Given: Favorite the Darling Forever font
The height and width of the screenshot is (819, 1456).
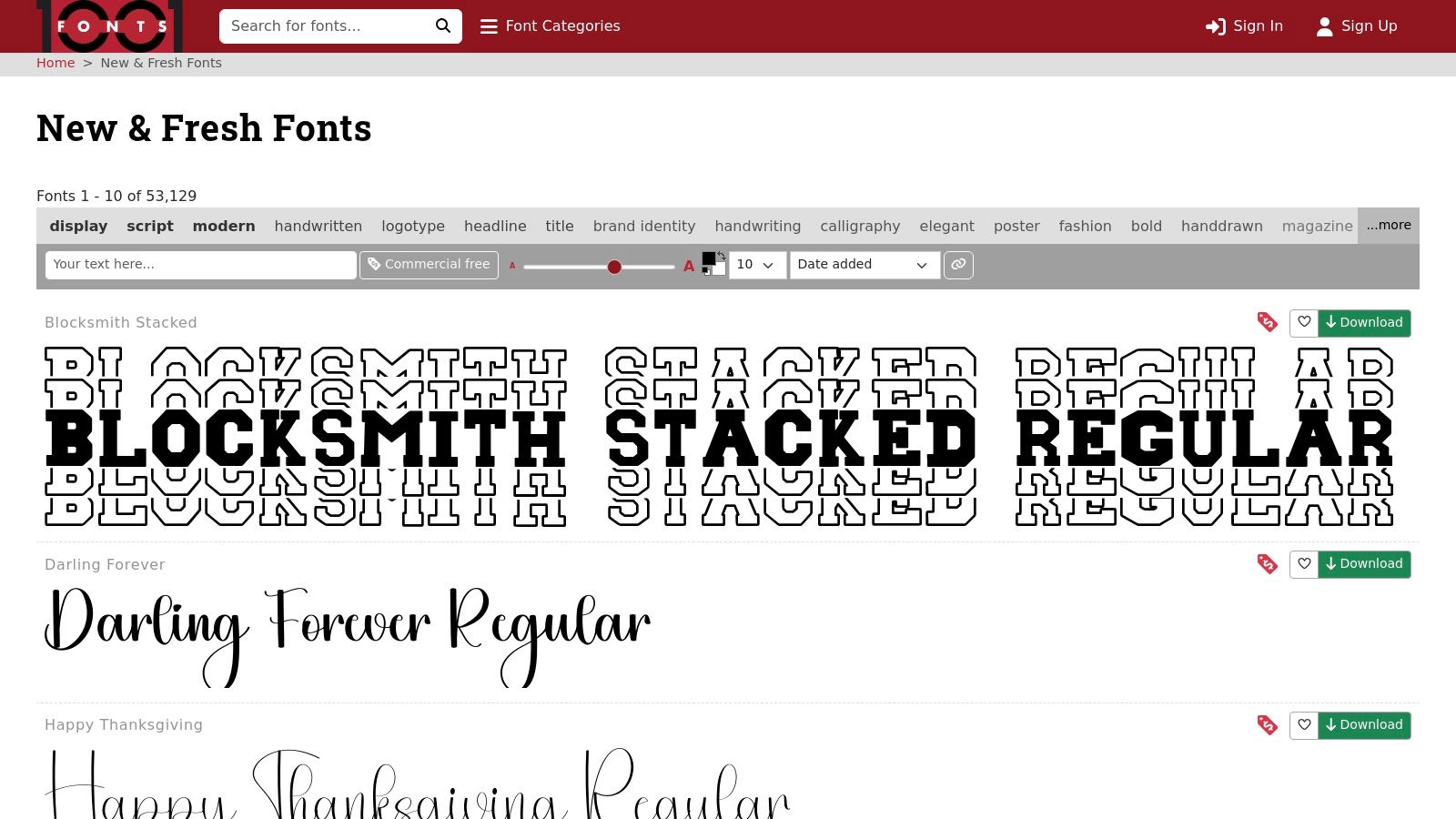Looking at the screenshot, I should pyautogui.click(x=1304, y=564).
